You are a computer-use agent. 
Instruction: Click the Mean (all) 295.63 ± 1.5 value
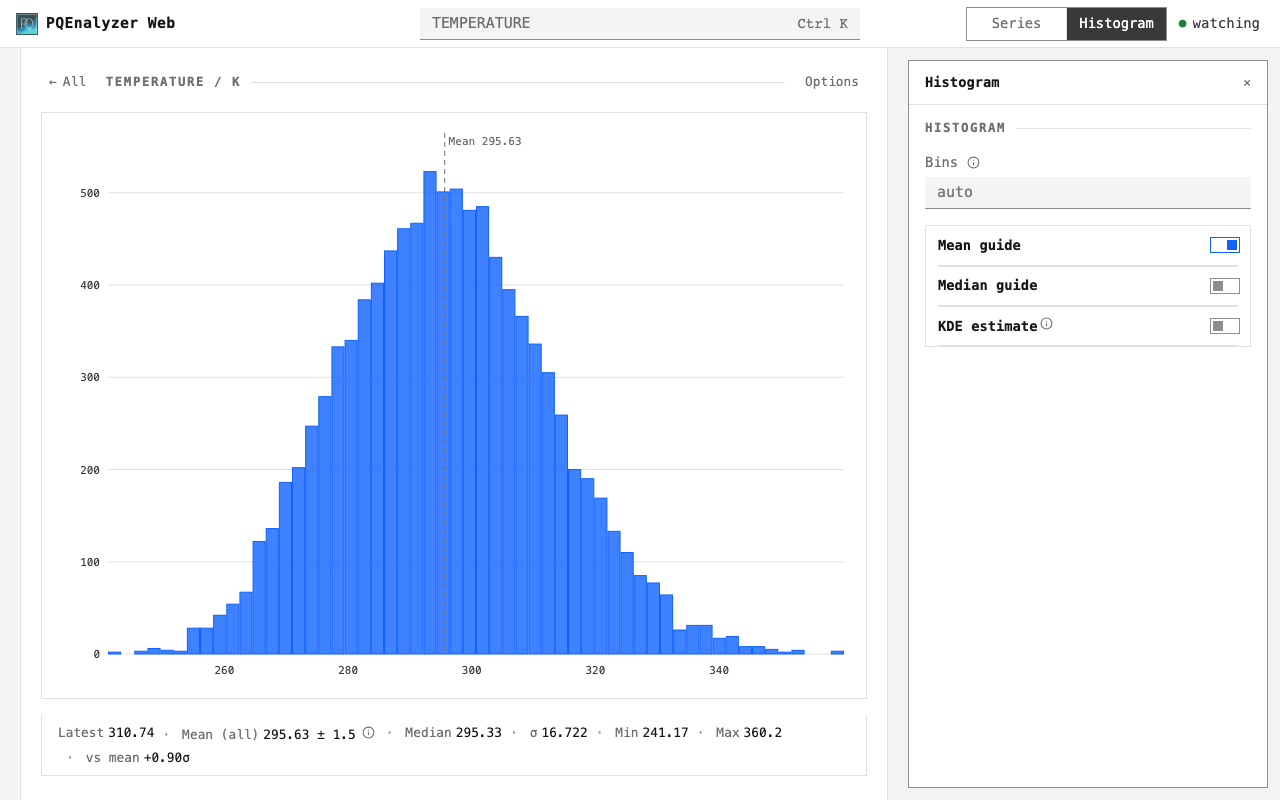pyautogui.click(x=309, y=734)
